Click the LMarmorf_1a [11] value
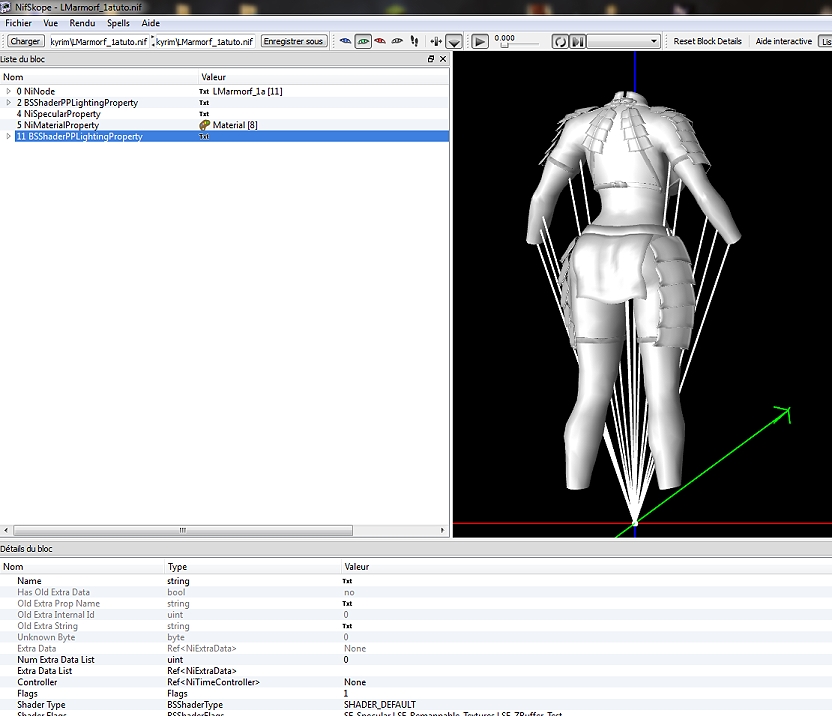The height and width of the screenshot is (716, 832). (247, 91)
